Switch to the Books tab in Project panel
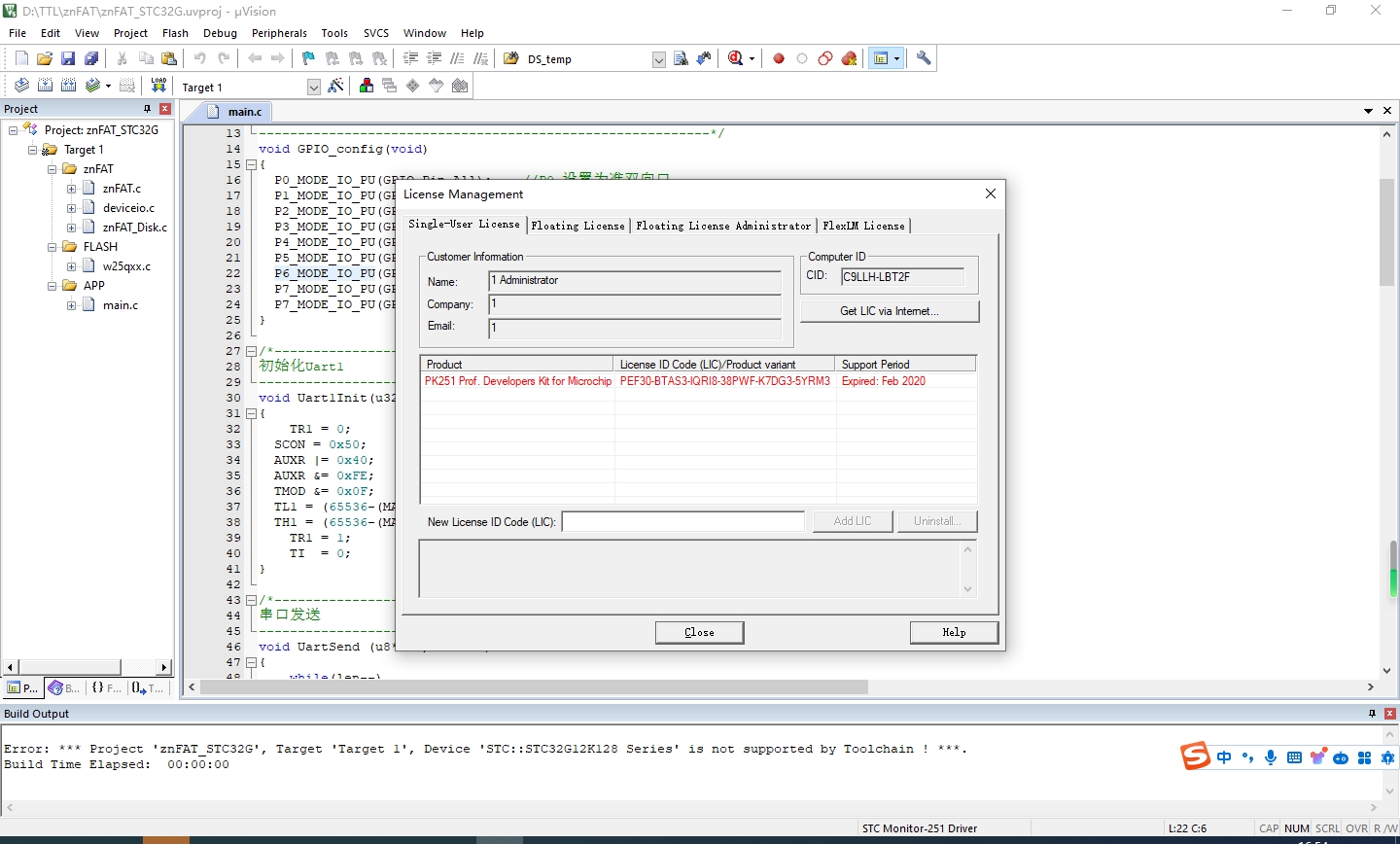 pos(65,687)
